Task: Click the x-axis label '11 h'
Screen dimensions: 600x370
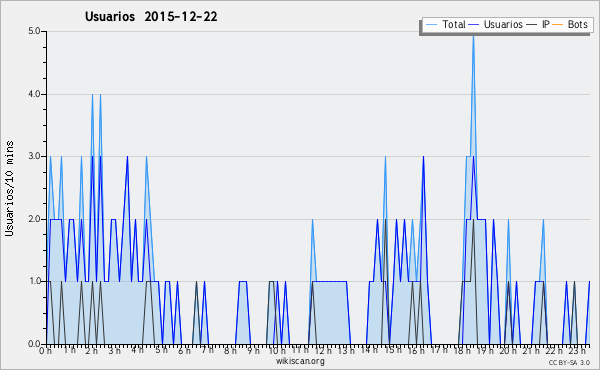Action: 300,350
